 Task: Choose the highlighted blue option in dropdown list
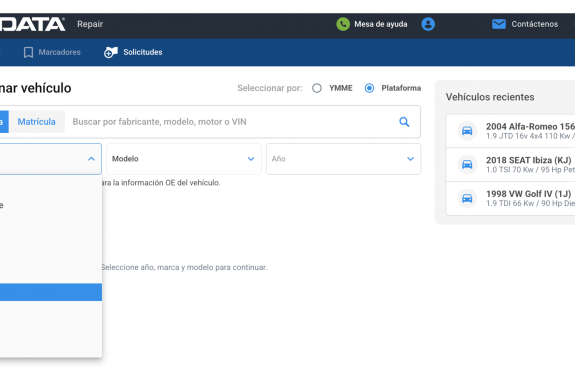[x=51, y=292]
